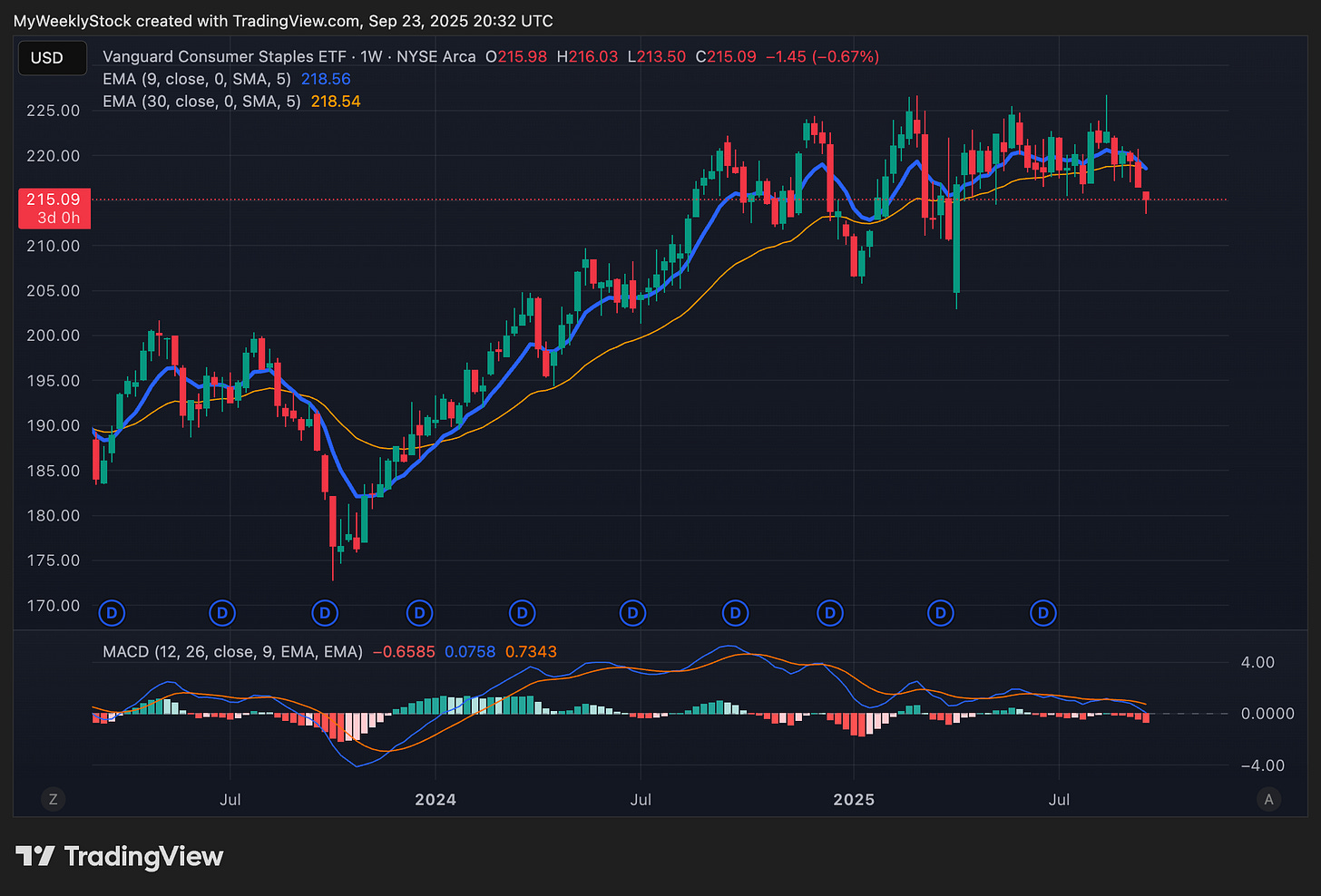Image resolution: width=1321 pixels, height=896 pixels.
Task: Select the MACD (12, 26, close, 9, EMA, EMA) legend
Action: coord(233,652)
